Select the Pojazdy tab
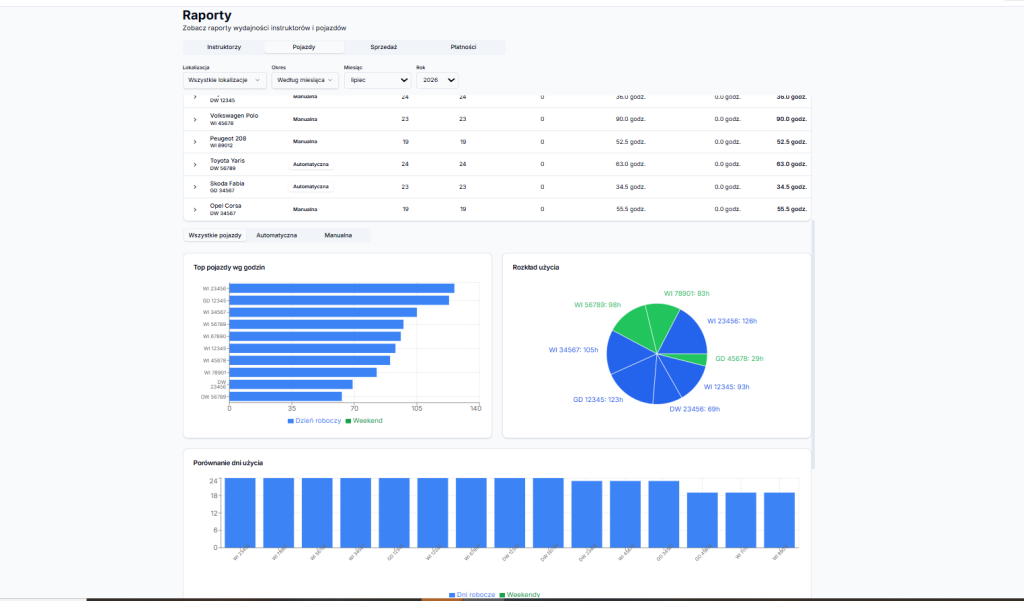 304,47
